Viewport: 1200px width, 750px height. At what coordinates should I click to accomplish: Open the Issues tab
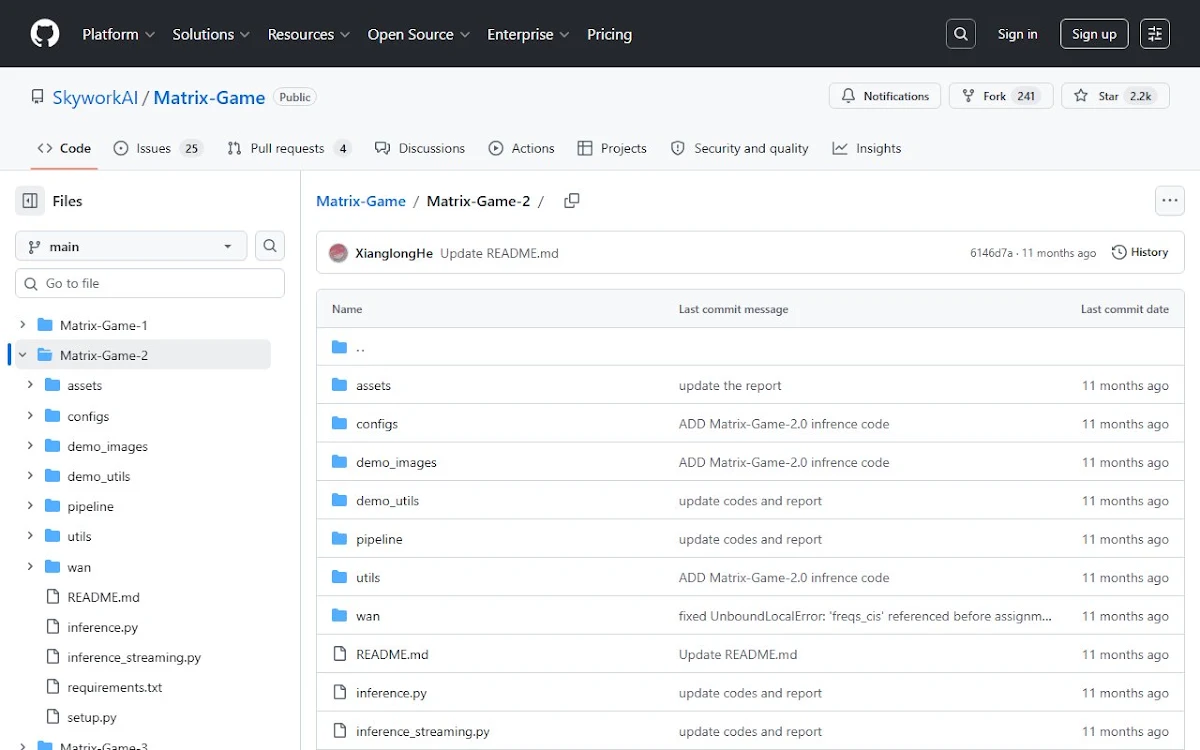pos(158,148)
